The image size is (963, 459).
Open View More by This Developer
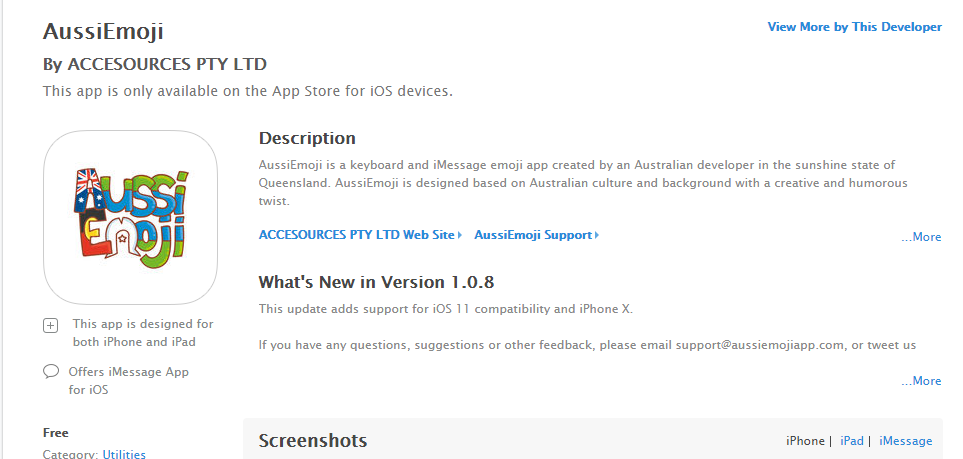point(854,27)
